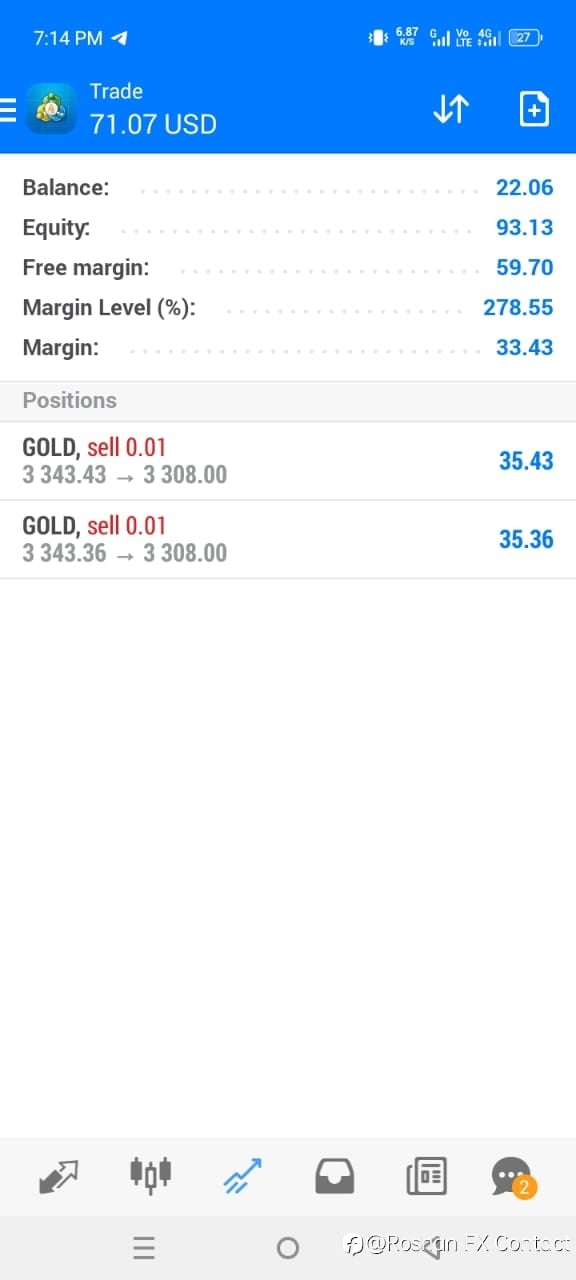Open the History inbox tray icon
This screenshot has width=576, height=1280.
pyautogui.click(x=334, y=1176)
